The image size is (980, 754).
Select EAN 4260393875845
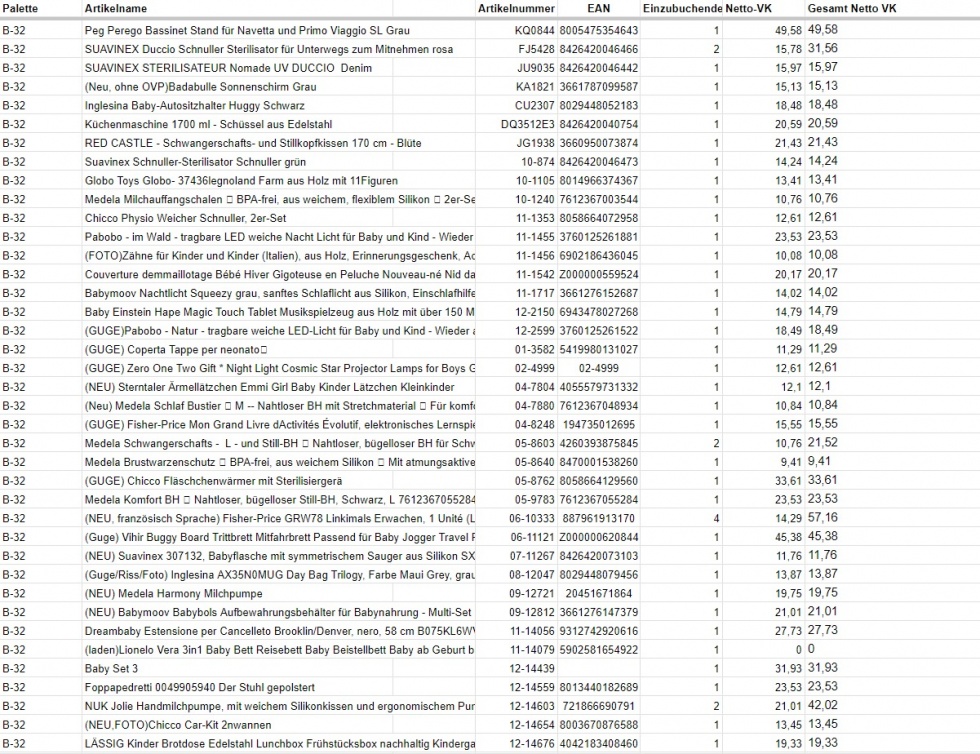tap(599, 443)
